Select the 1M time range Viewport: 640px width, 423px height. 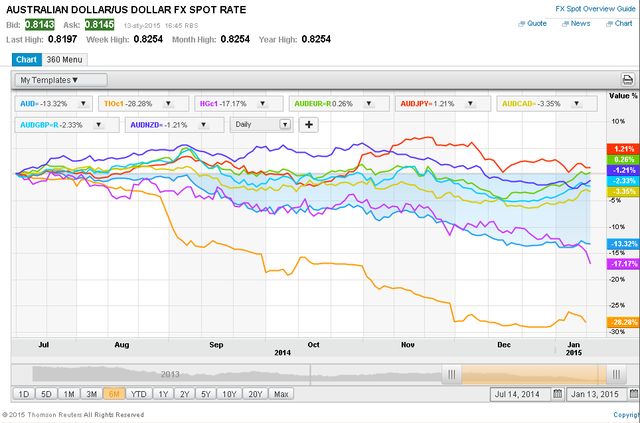69,394
